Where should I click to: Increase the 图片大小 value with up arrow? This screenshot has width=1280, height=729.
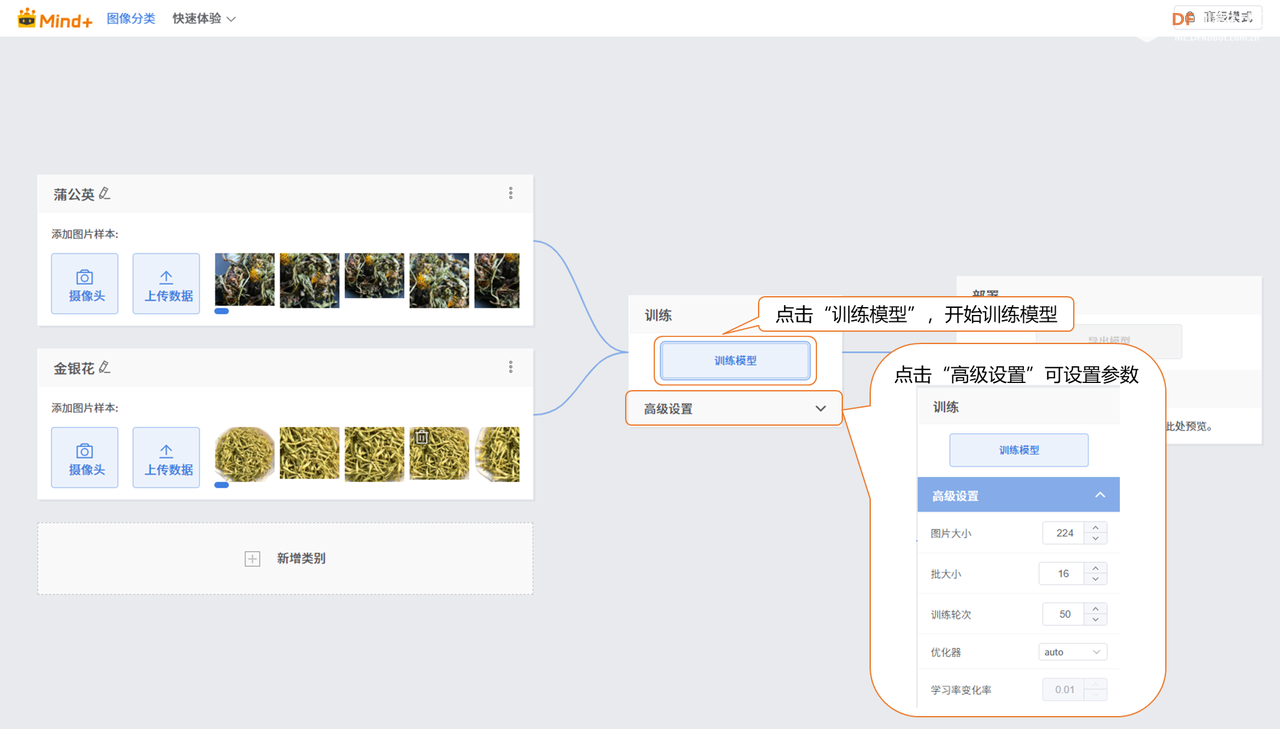coord(1096,528)
